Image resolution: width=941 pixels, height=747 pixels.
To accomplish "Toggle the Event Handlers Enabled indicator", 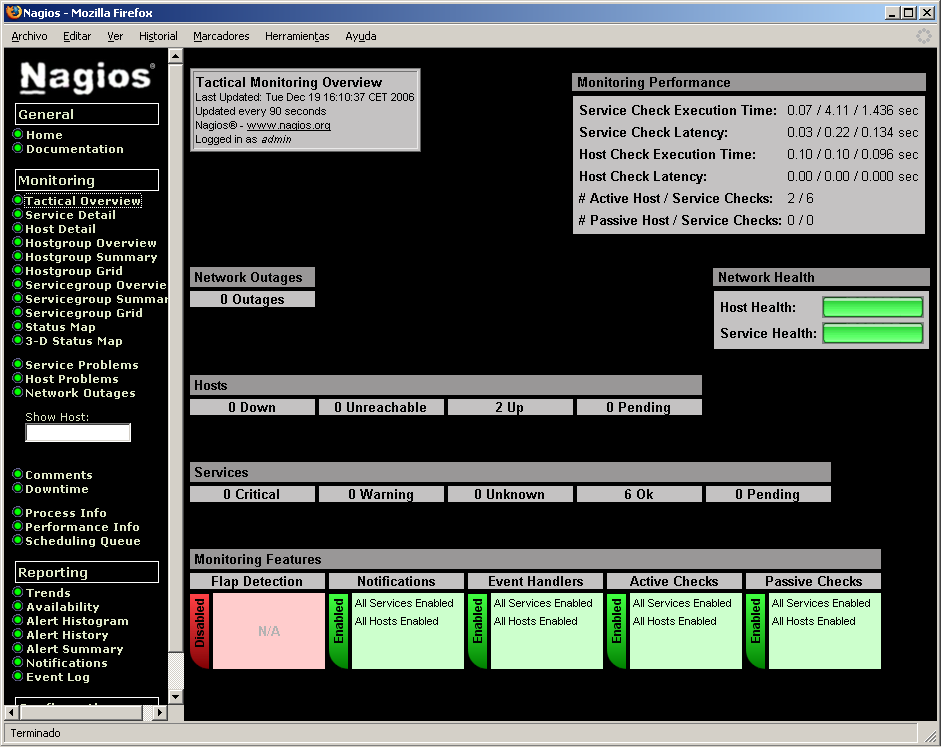I will (478, 631).
